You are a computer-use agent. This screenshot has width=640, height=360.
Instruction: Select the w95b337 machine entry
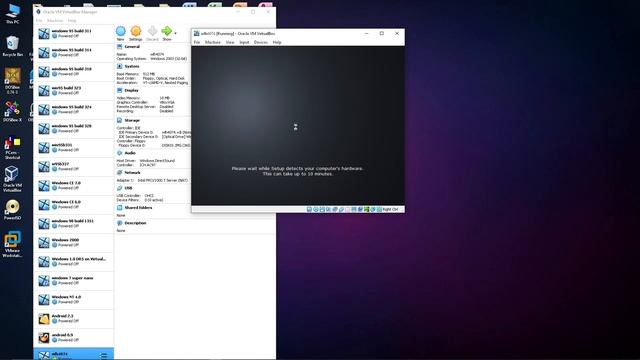[x=73, y=167]
